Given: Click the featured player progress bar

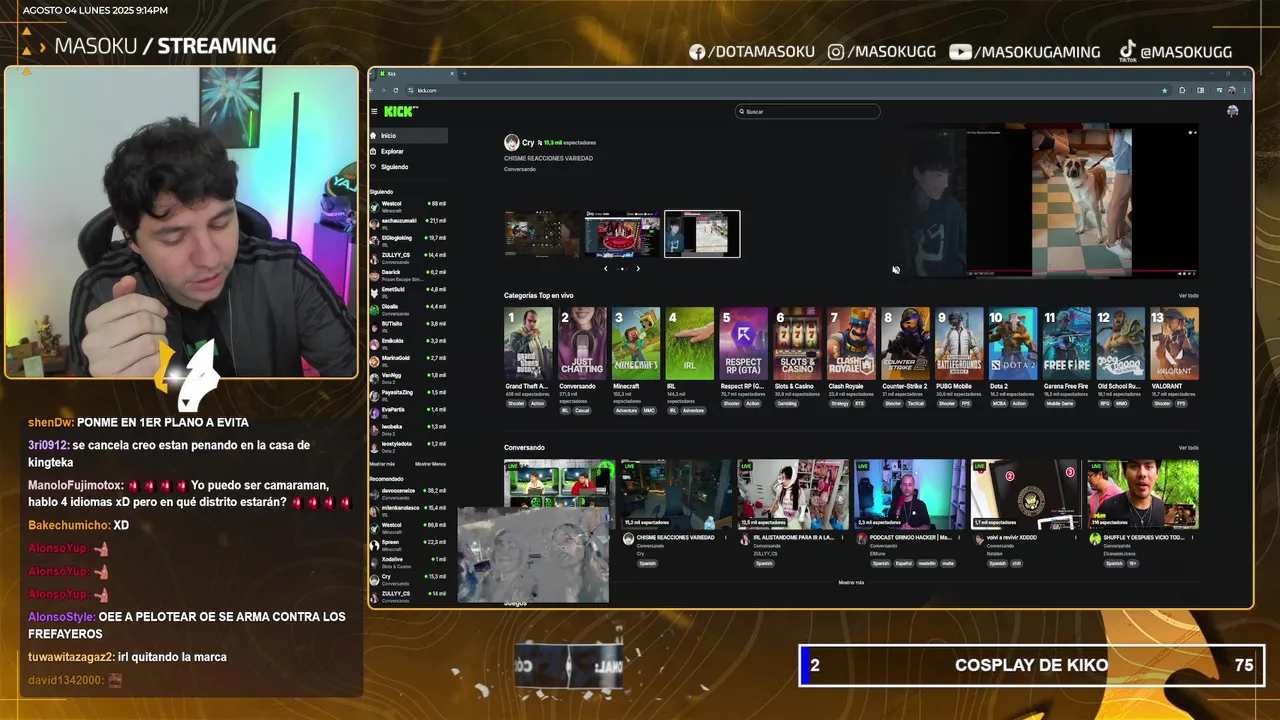Looking at the screenshot, I should click(x=1080, y=269).
